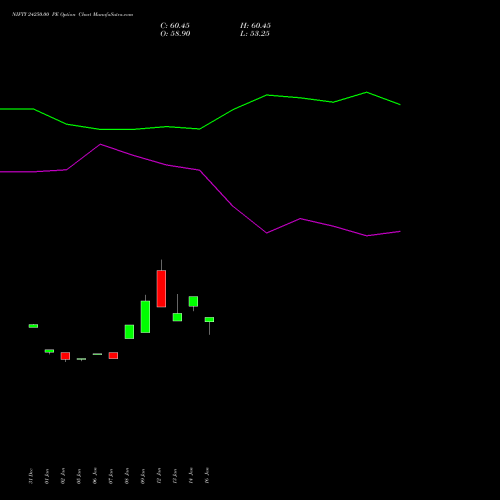Screen dimensions: 500x500
Task: Click the low price value L: 53.25
Action: [255, 34]
